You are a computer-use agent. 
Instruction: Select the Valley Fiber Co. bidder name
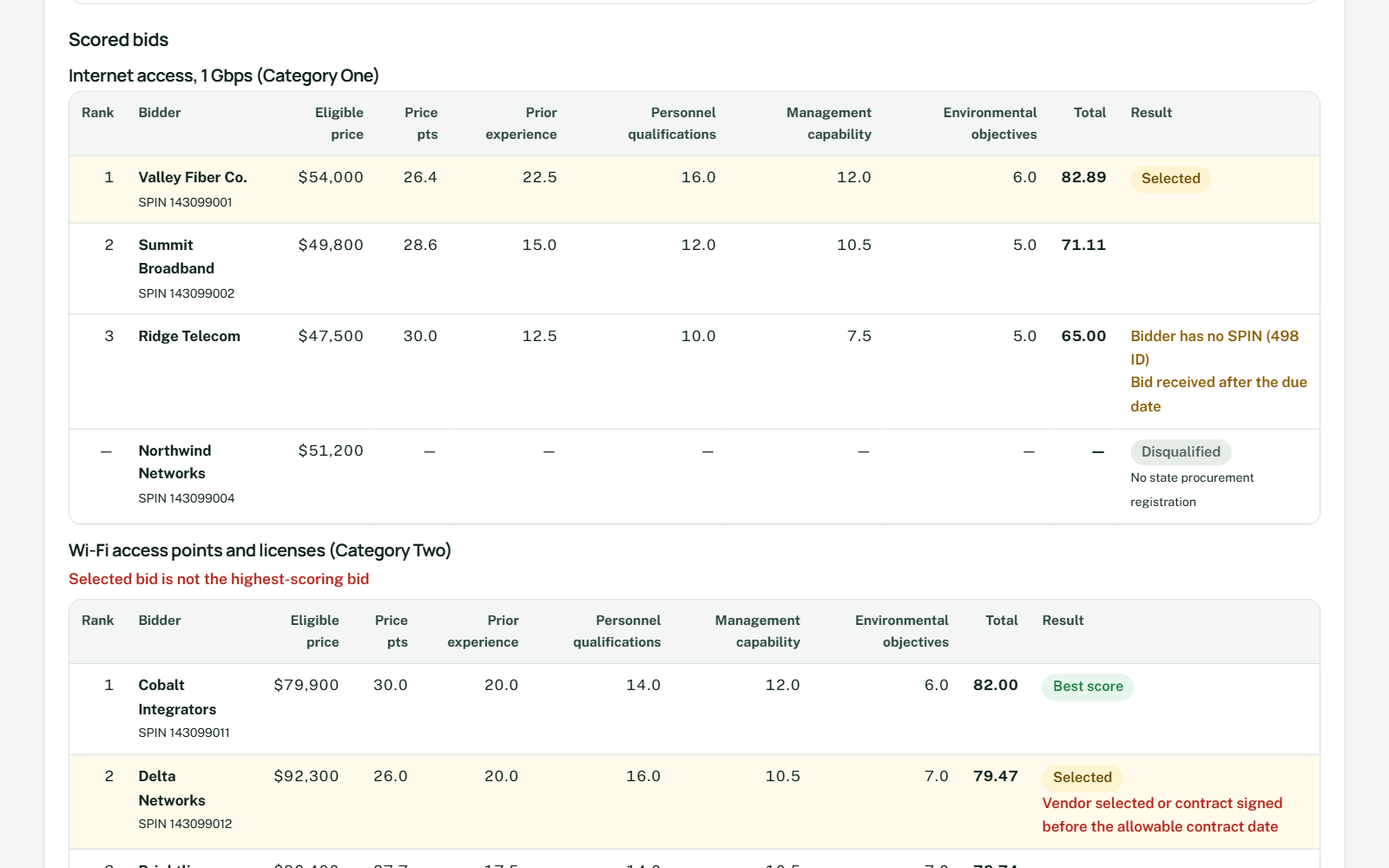pos(193,177)
